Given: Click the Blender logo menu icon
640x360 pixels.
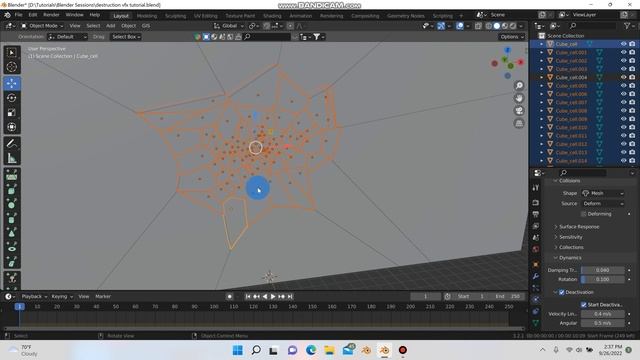Looking at the screenshot, I should click(7, 15).
